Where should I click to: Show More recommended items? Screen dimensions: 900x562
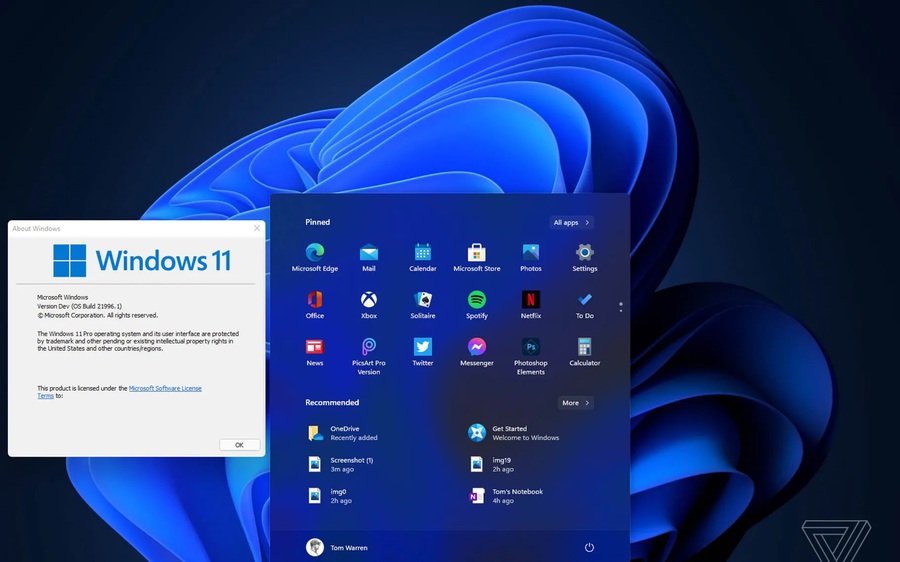[576, 403]
